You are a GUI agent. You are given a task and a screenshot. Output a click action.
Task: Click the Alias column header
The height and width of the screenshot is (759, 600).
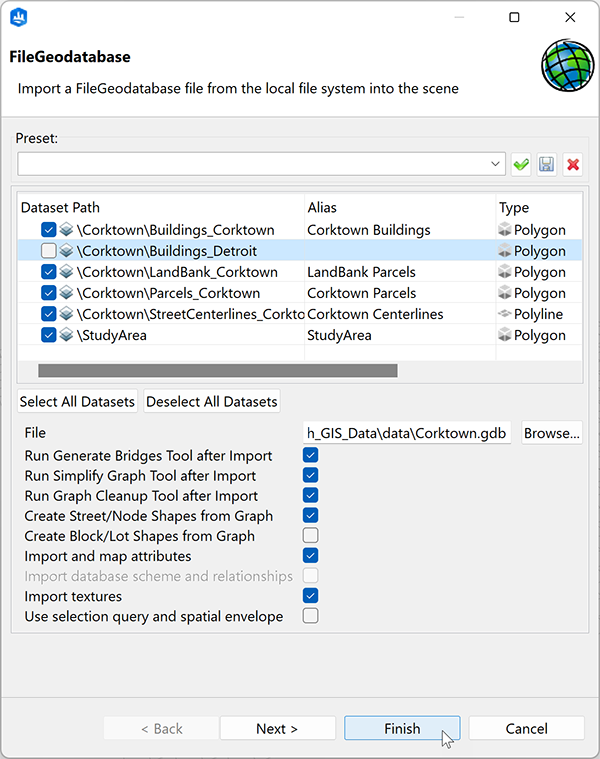click(400, 207)
